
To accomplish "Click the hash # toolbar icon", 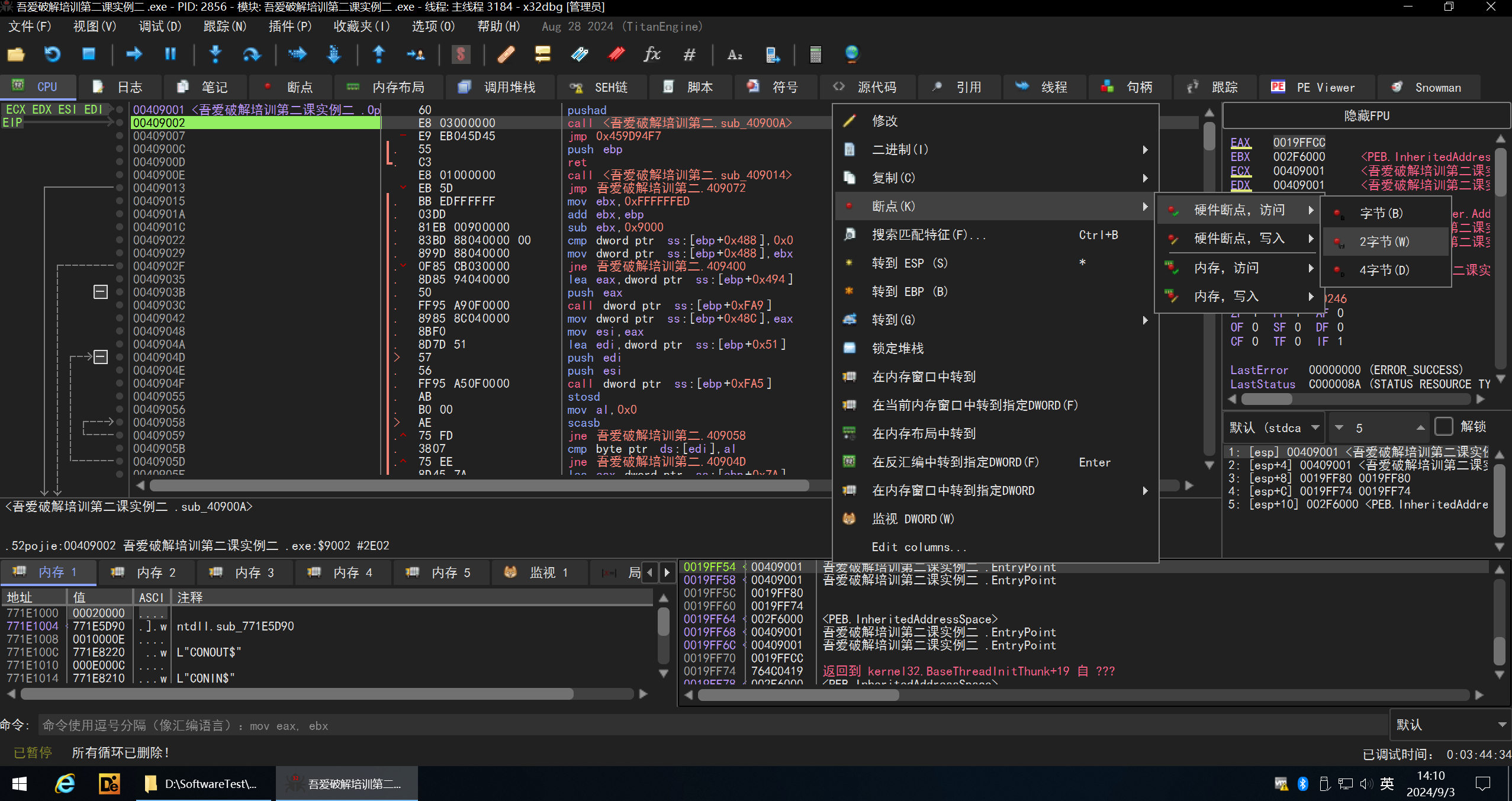I will (x=689, y=54).
